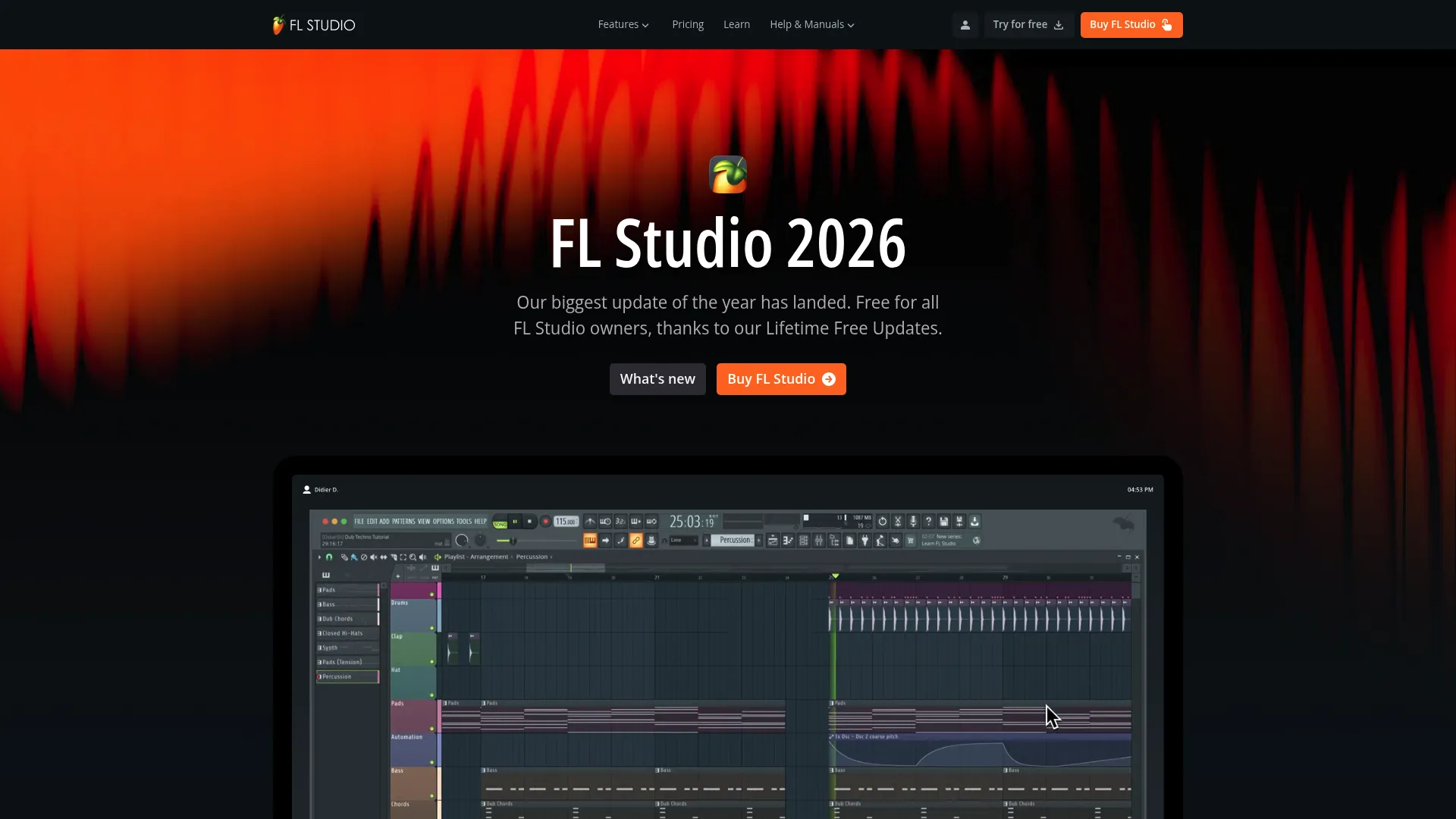Screen dimensions: 1456x819
Task: Open the plugin picker plug icon
Action: [864, 541]
